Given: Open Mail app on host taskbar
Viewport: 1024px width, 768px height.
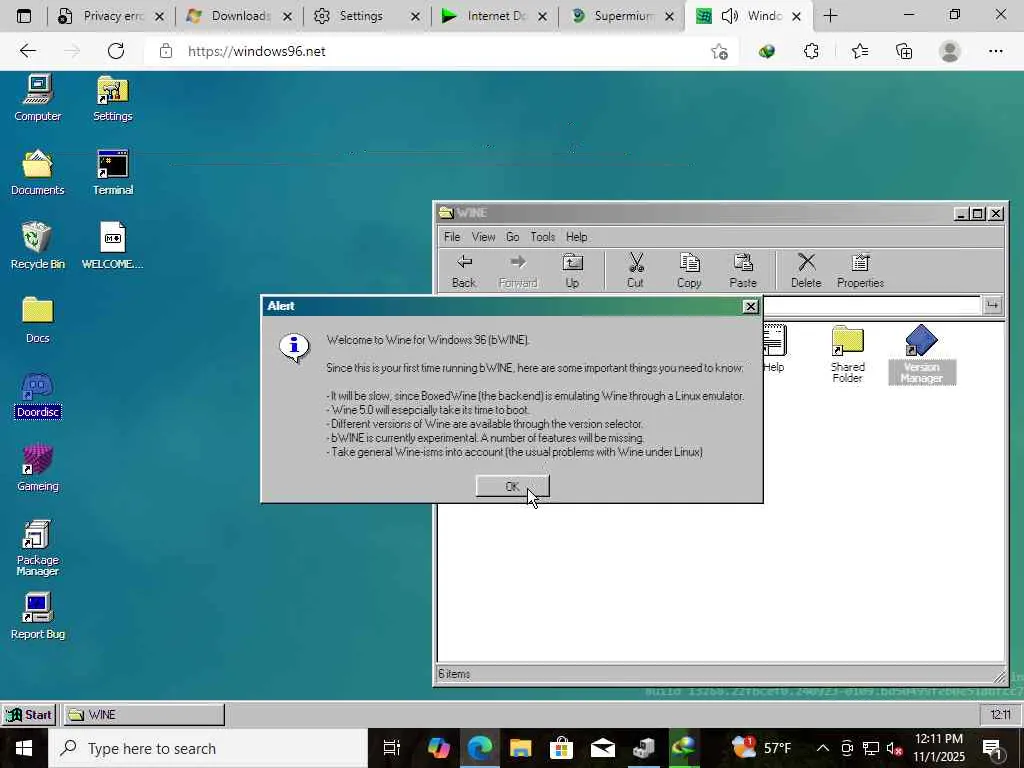Looking at the screenshot, I should pos(602,748).
